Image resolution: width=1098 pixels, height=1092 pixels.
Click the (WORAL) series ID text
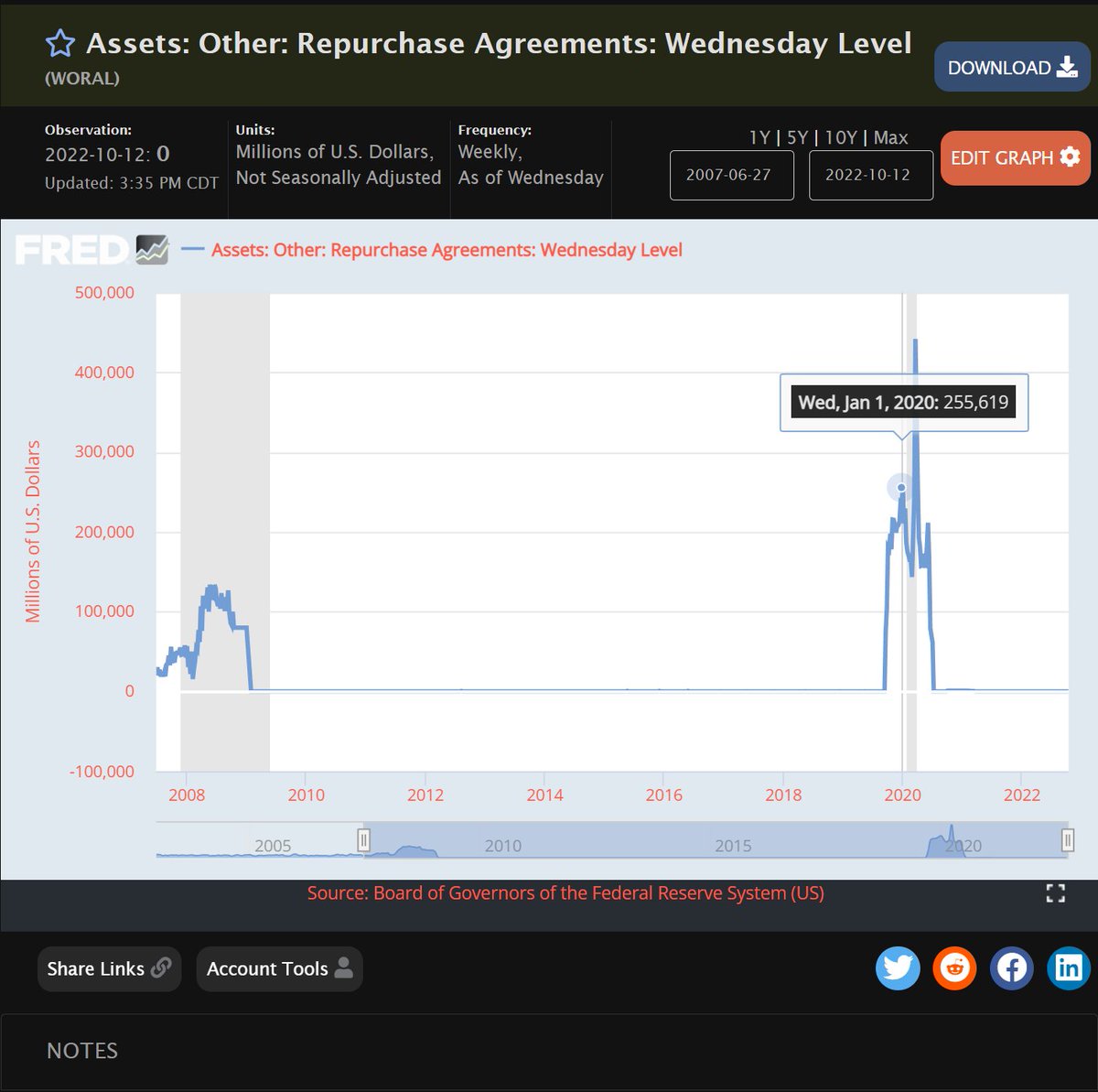point(82,79)
